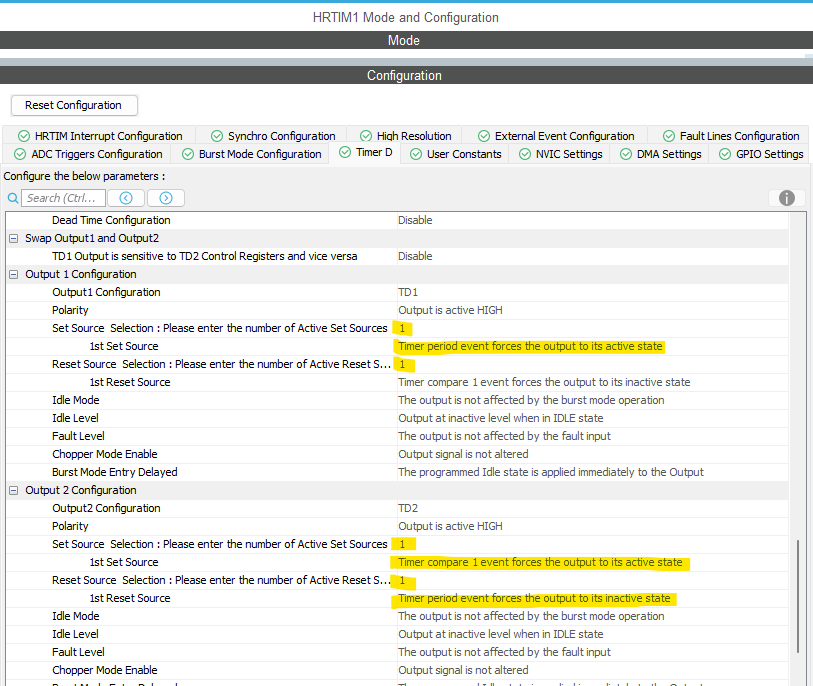
Task: Open the DMA Settings tab
Action: pyautogui.click(x=661, y=154)
